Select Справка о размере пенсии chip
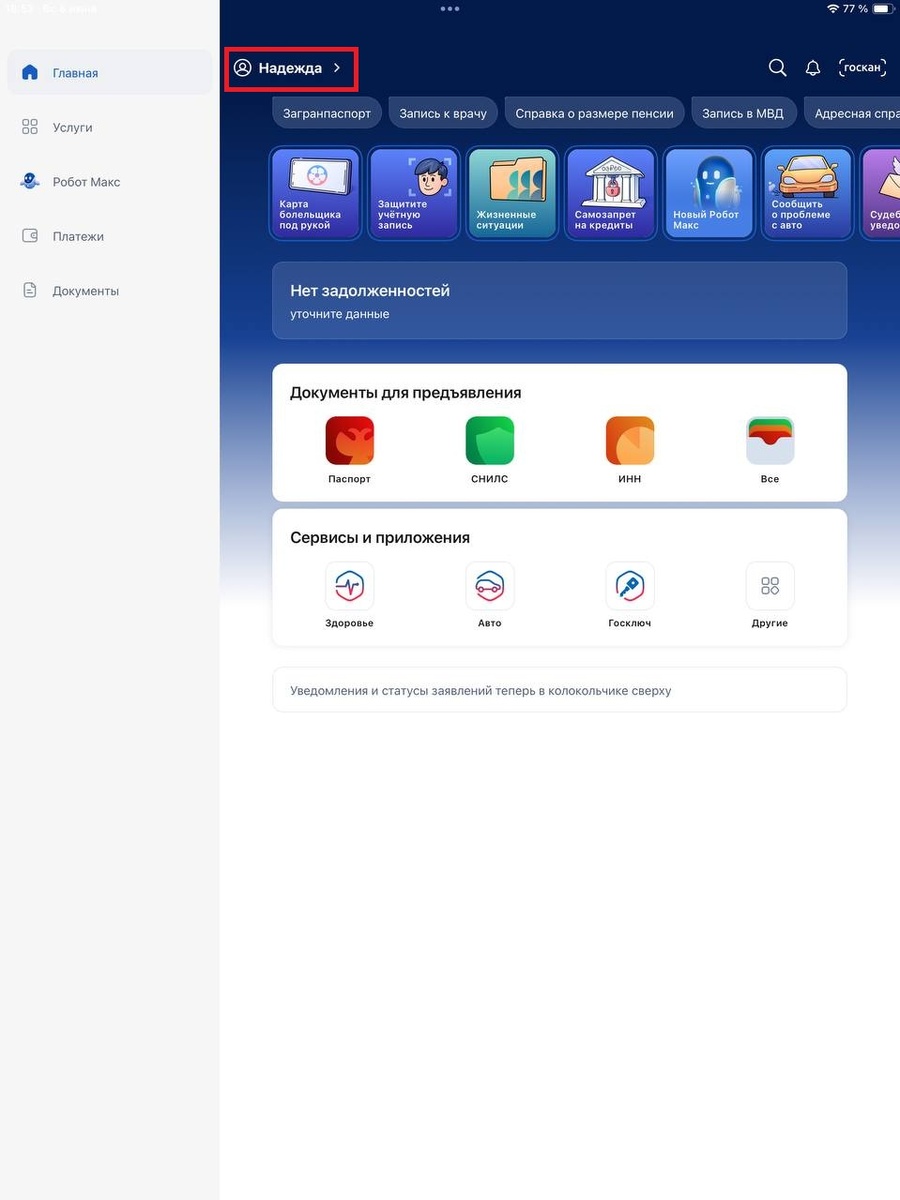This screenshot has width=900, height=1200. 595,113
